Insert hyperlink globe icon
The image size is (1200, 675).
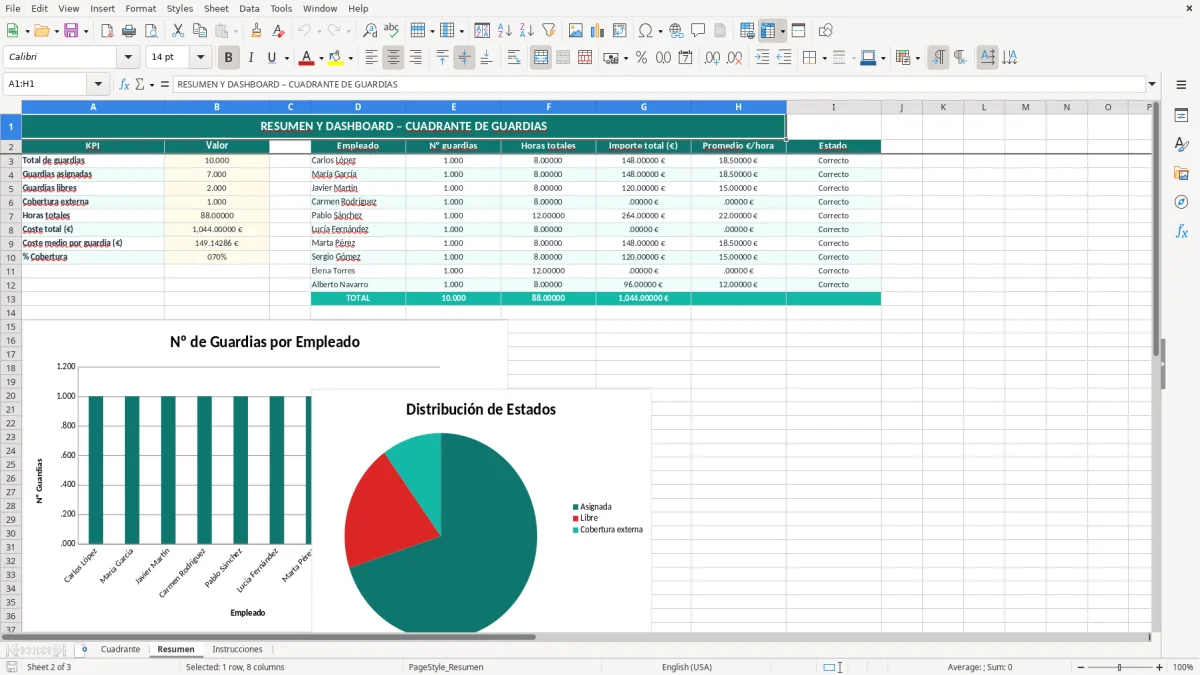pyautogui.click(x=676, y=31)
